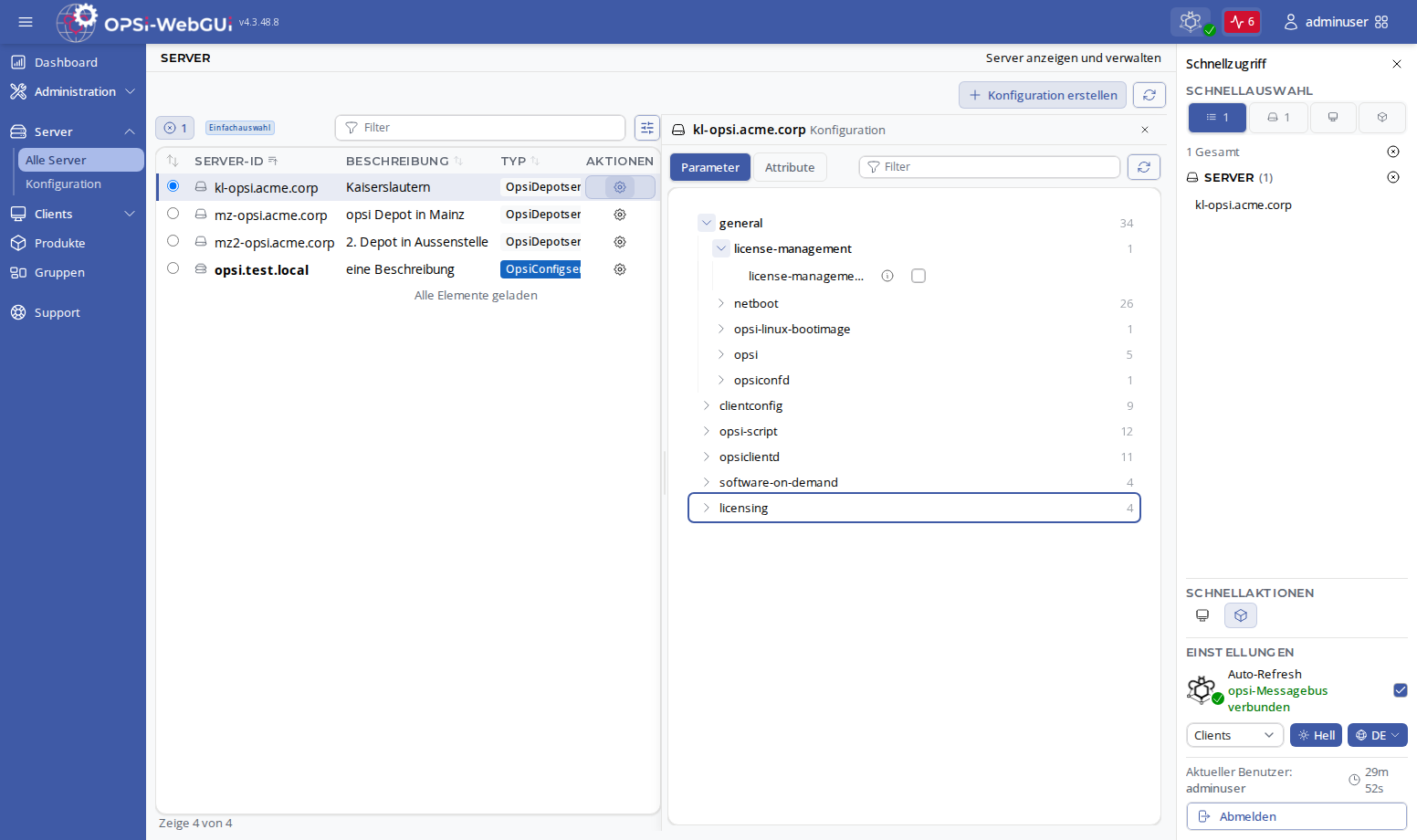1417x840 pixels.
Task: Select radio for kl-opsi.acme.corp
Action: pos(173,186)
